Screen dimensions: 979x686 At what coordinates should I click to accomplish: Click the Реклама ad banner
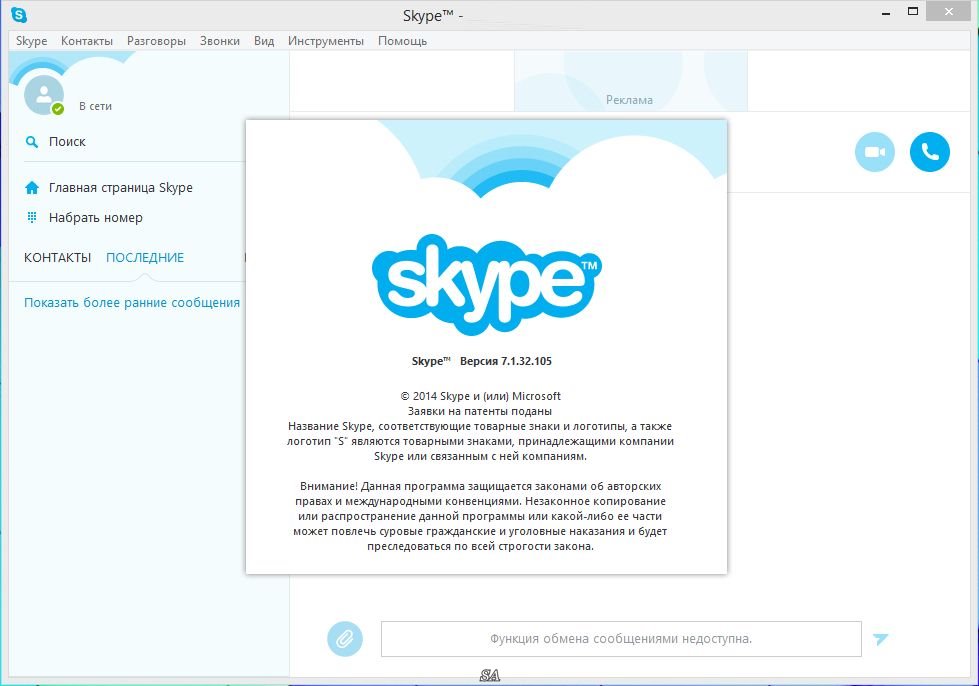pyautogui.click(x=631, y=81)
